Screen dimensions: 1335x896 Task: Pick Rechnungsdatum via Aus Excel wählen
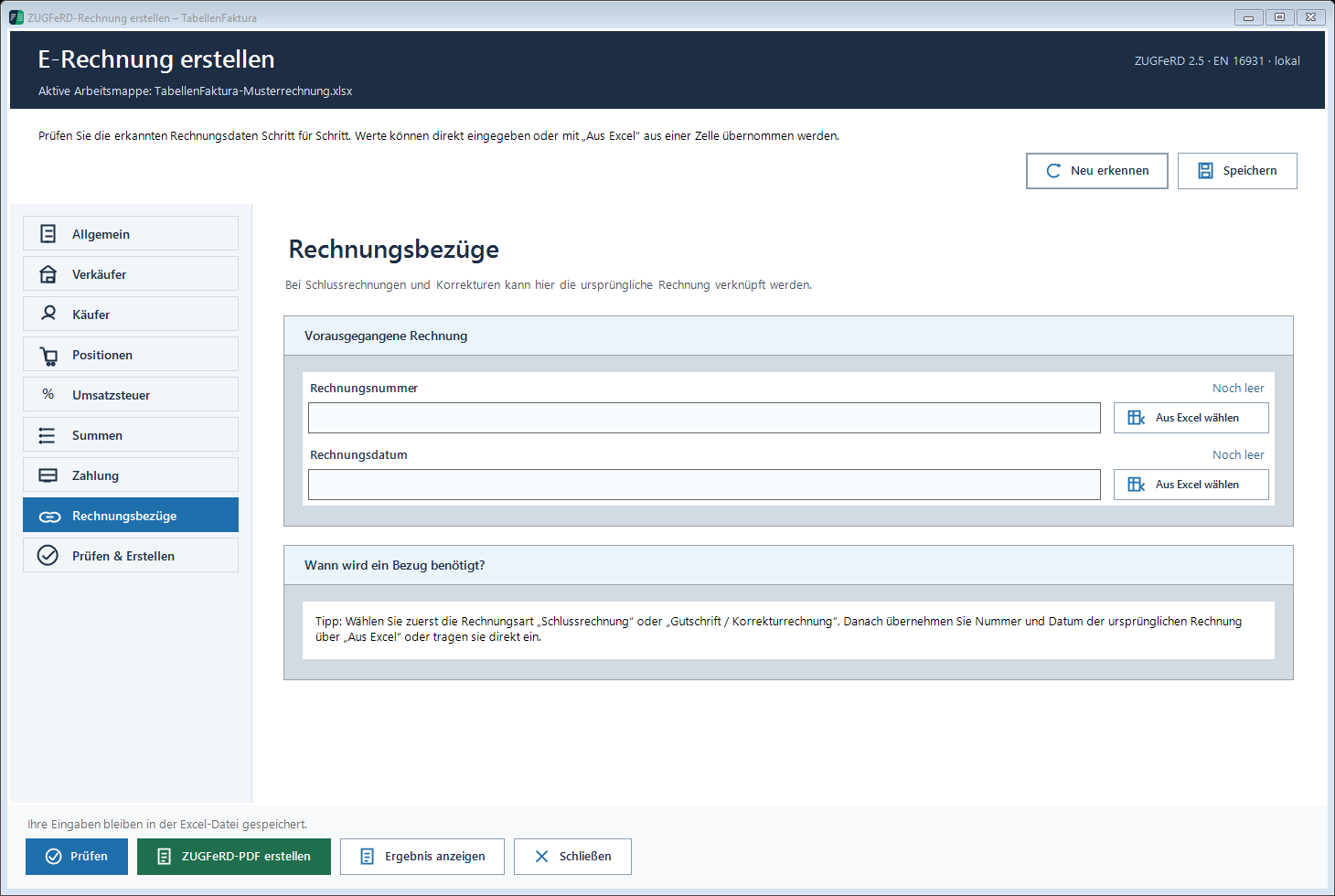point(1191,485)
